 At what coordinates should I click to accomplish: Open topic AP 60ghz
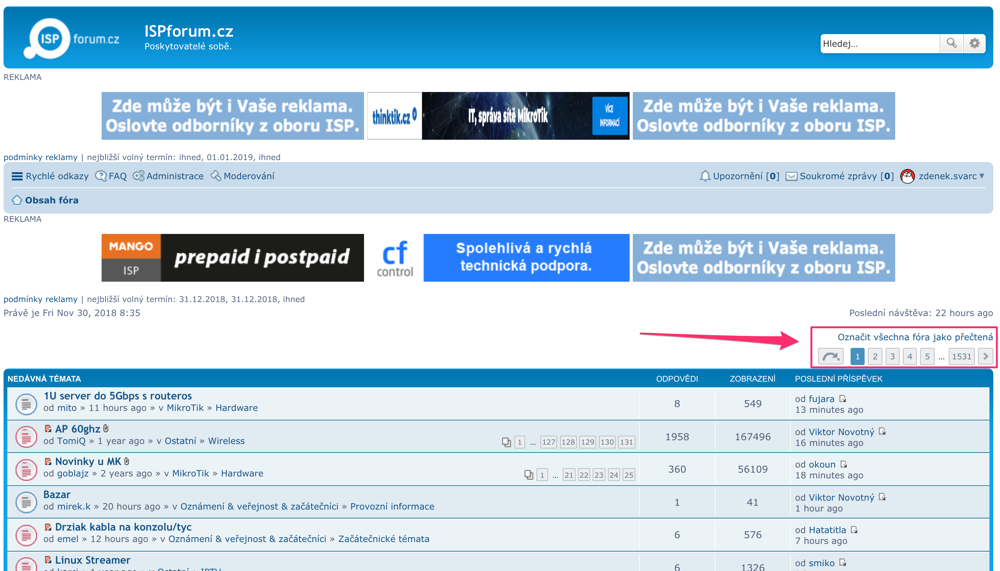coord(77,429)
